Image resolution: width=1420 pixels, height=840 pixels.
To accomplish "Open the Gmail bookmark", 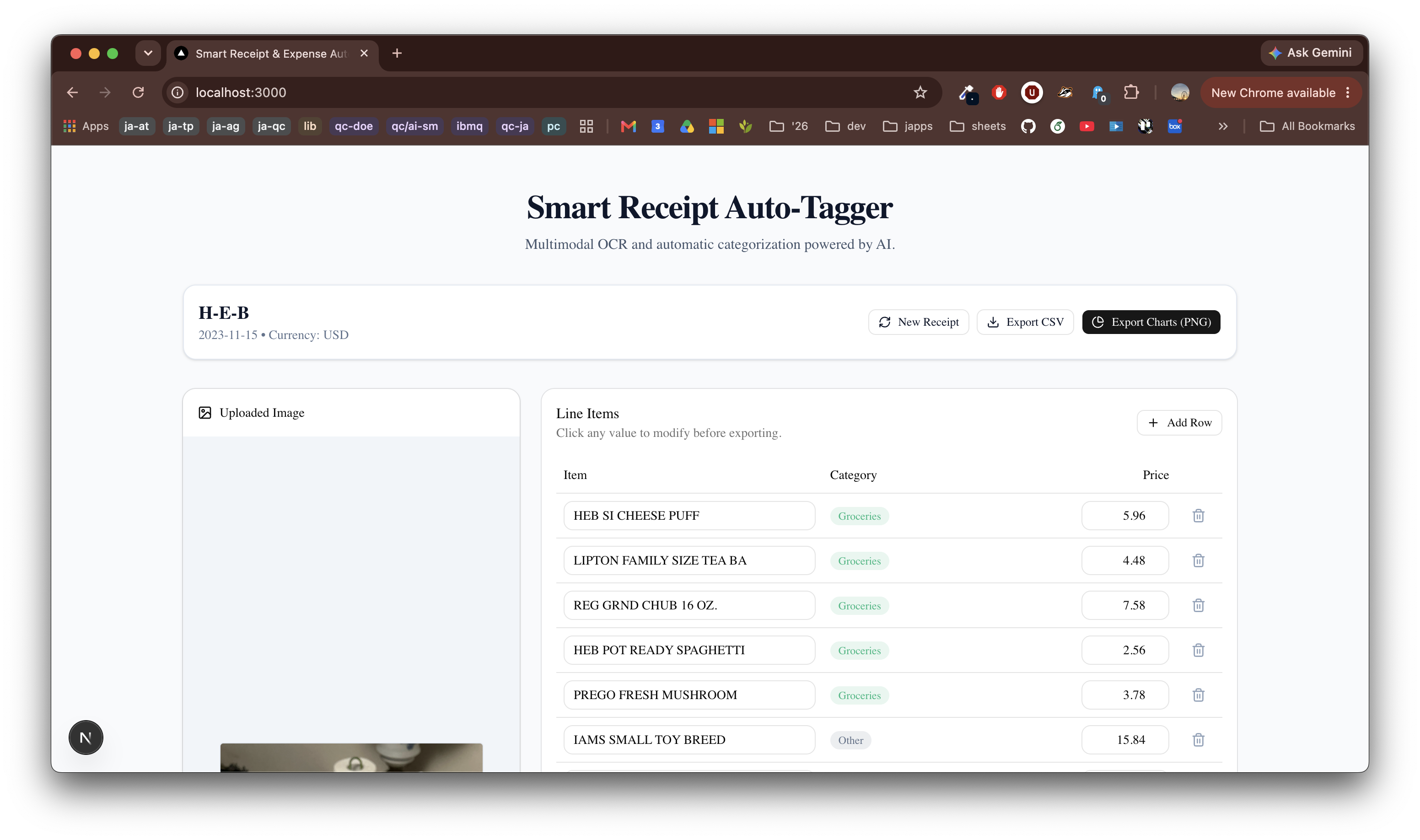I will (x=628, y=126).
